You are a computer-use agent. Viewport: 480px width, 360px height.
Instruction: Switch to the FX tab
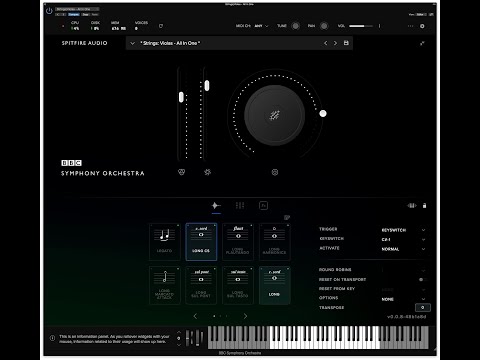tap(263, 206)
